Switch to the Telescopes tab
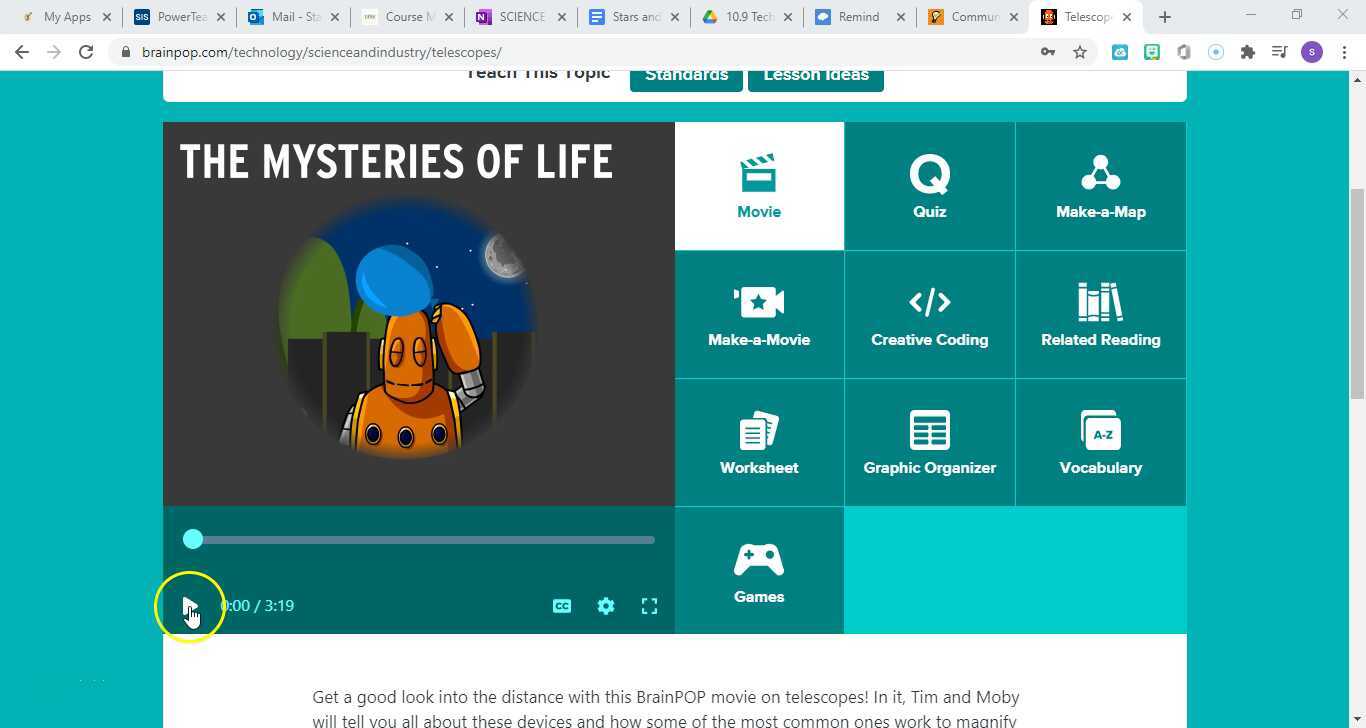 [1085, 17]
